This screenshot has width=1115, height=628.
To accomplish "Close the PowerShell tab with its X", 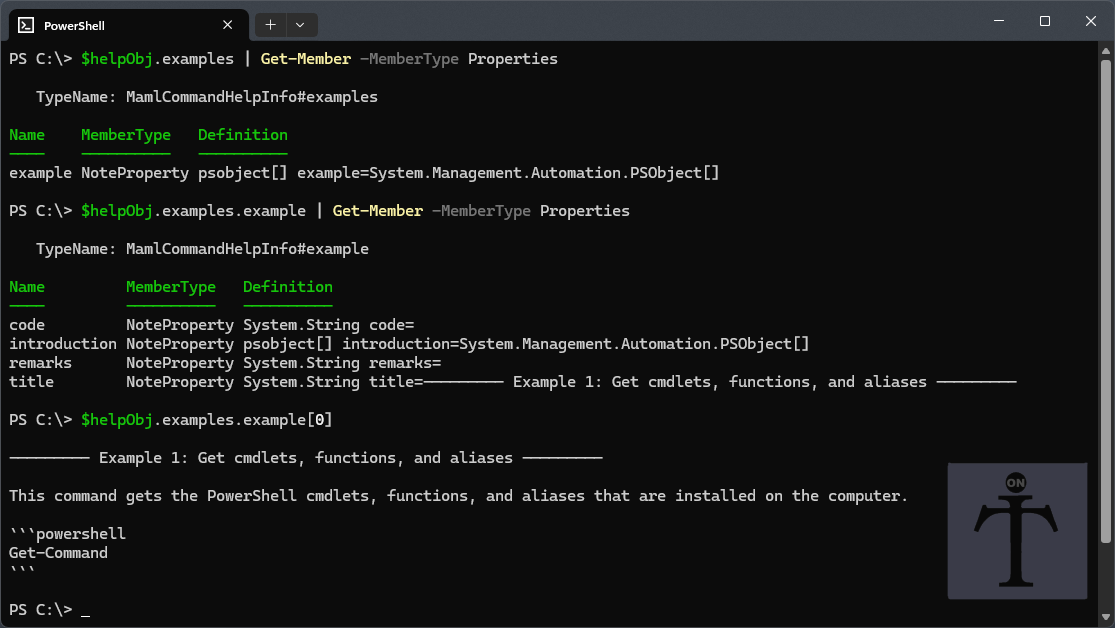I will click(x=227, y=24).
